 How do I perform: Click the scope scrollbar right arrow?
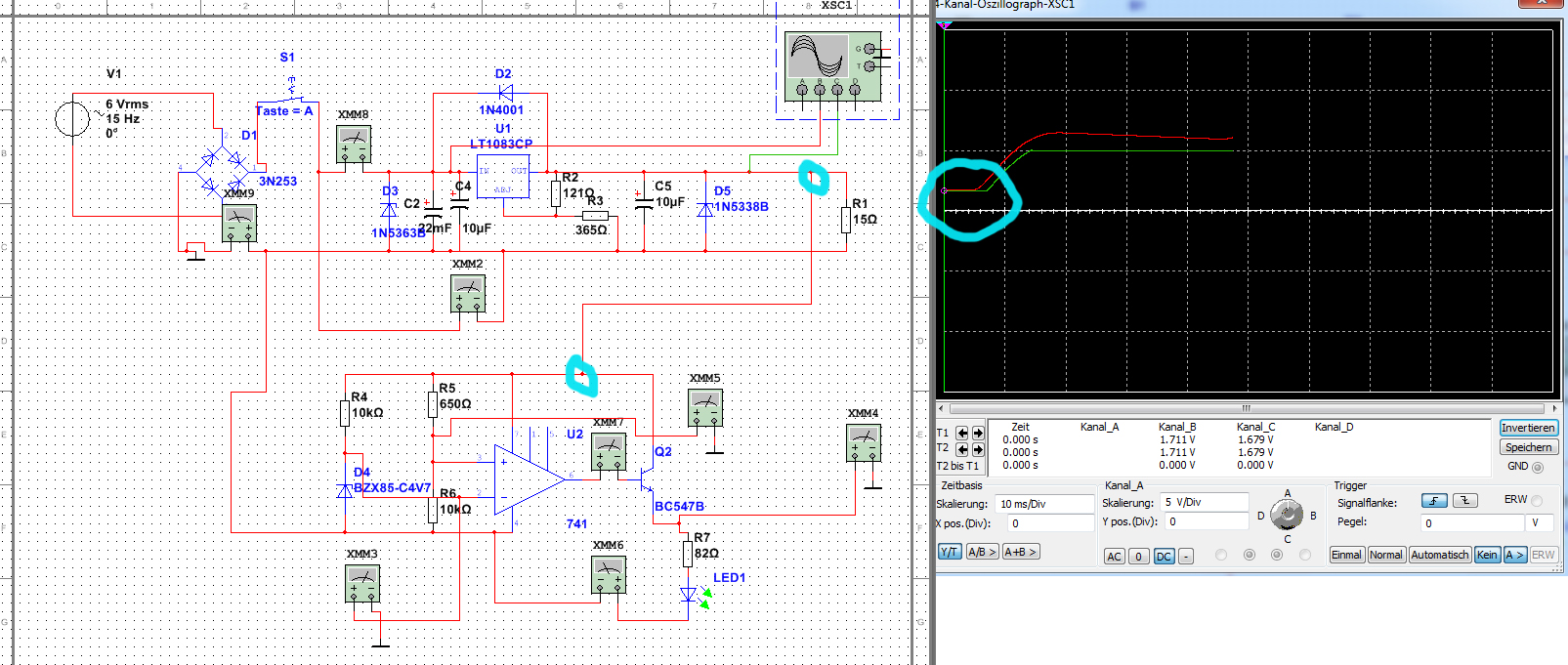click(x=1554, y=409)
